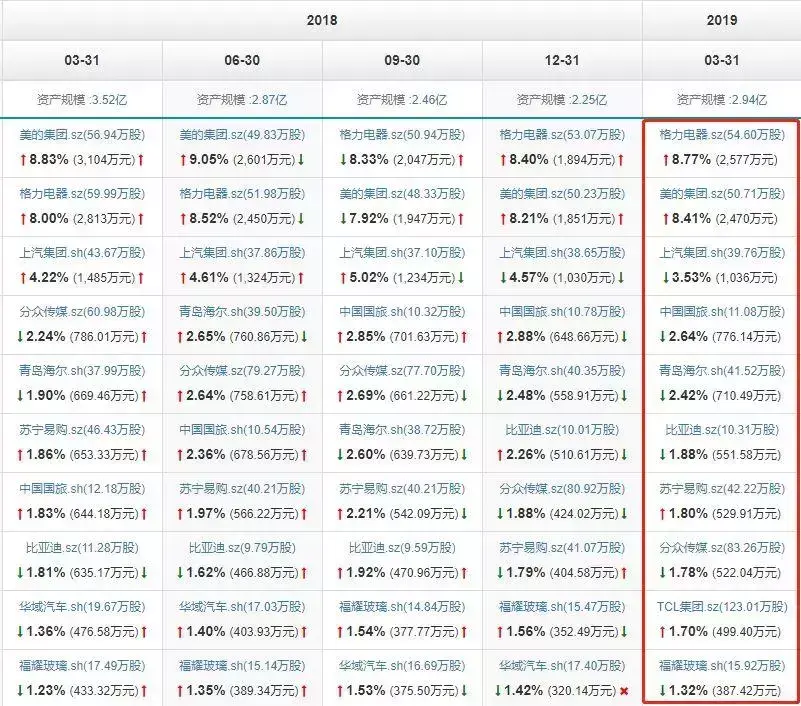Open the TCL集团.sz(123.01万股) stock link
Screen dimensions: 801x706
[x=721, y=607]
